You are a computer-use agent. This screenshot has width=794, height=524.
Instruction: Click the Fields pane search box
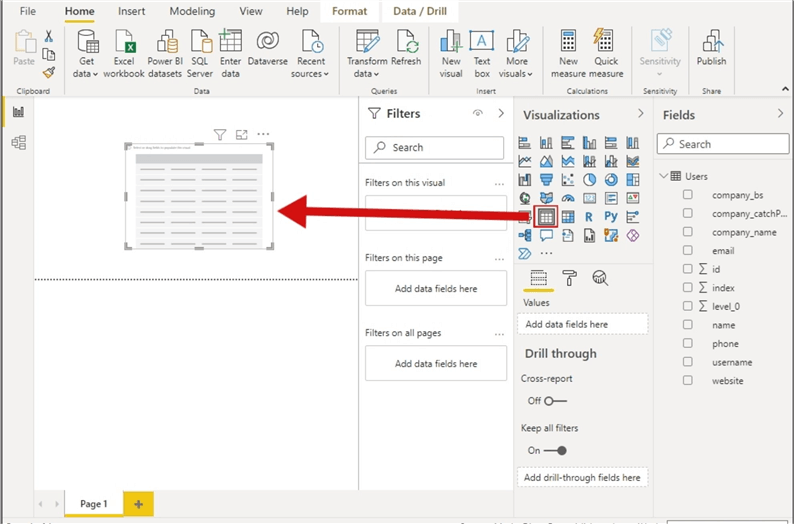(x=723, y=144)
